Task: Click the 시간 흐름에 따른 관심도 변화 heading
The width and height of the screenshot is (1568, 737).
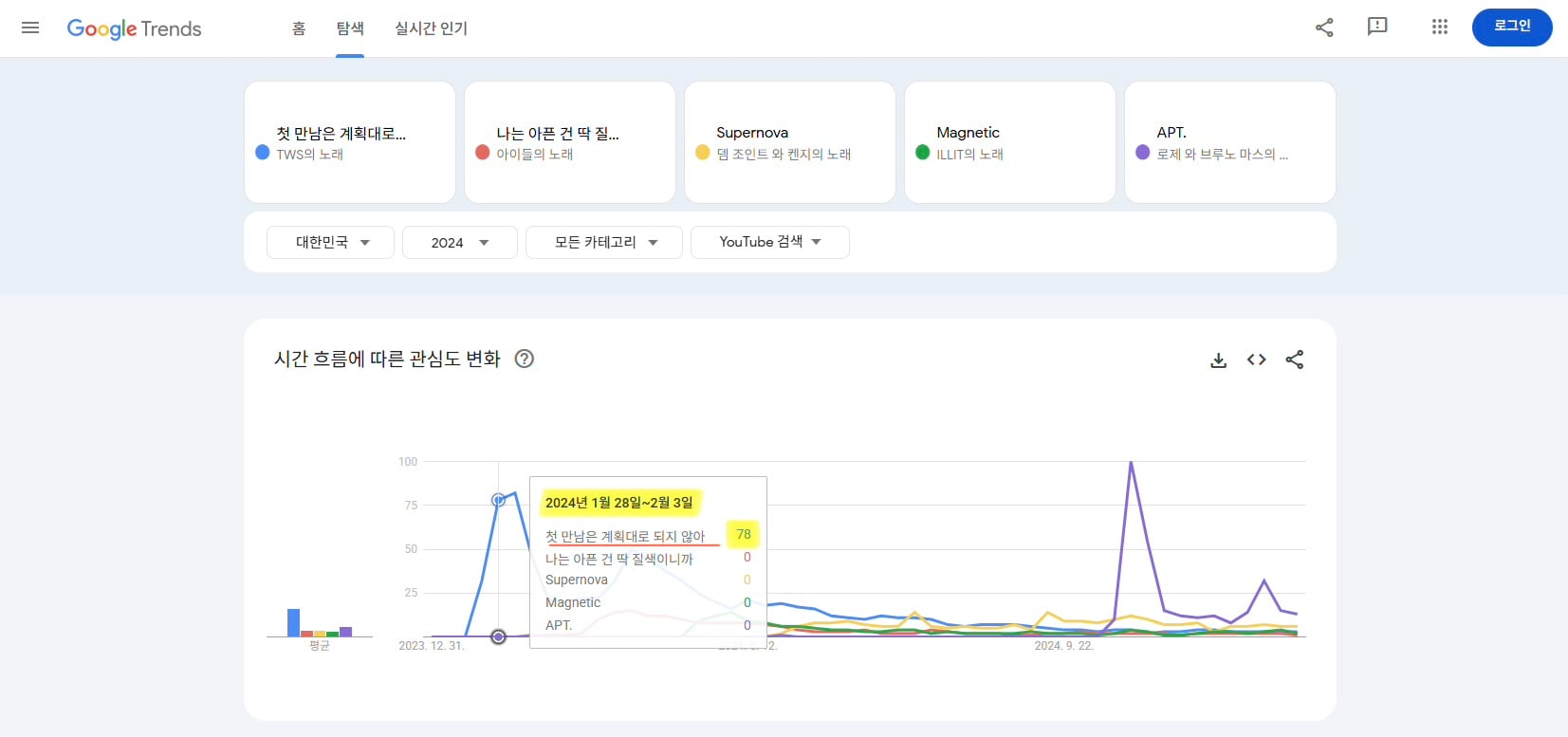Action: coord(387,359)
